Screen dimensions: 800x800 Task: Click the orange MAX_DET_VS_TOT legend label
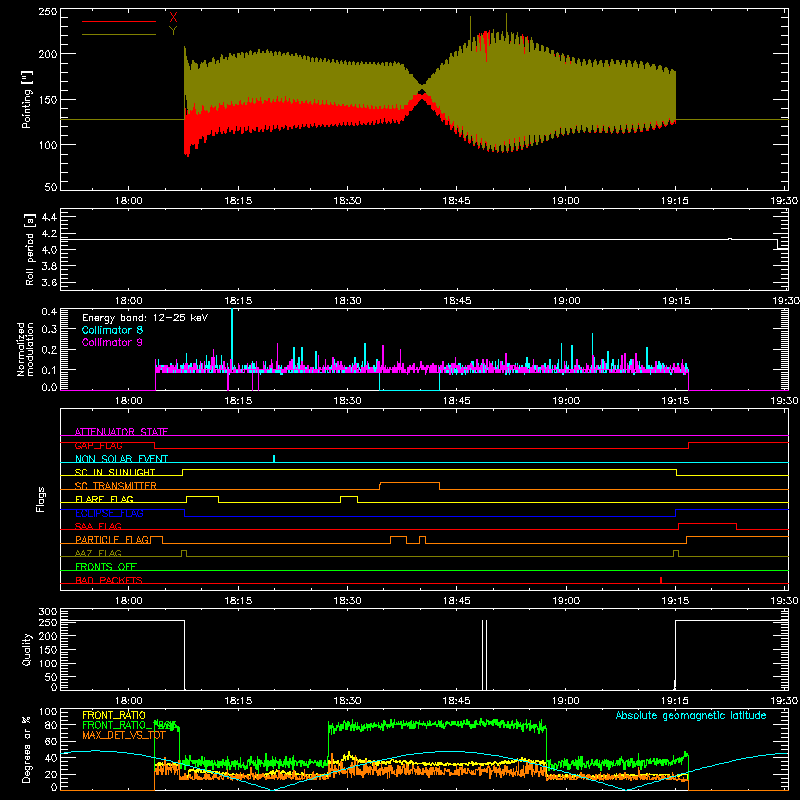pyautogui.click(x=123, y=735)
